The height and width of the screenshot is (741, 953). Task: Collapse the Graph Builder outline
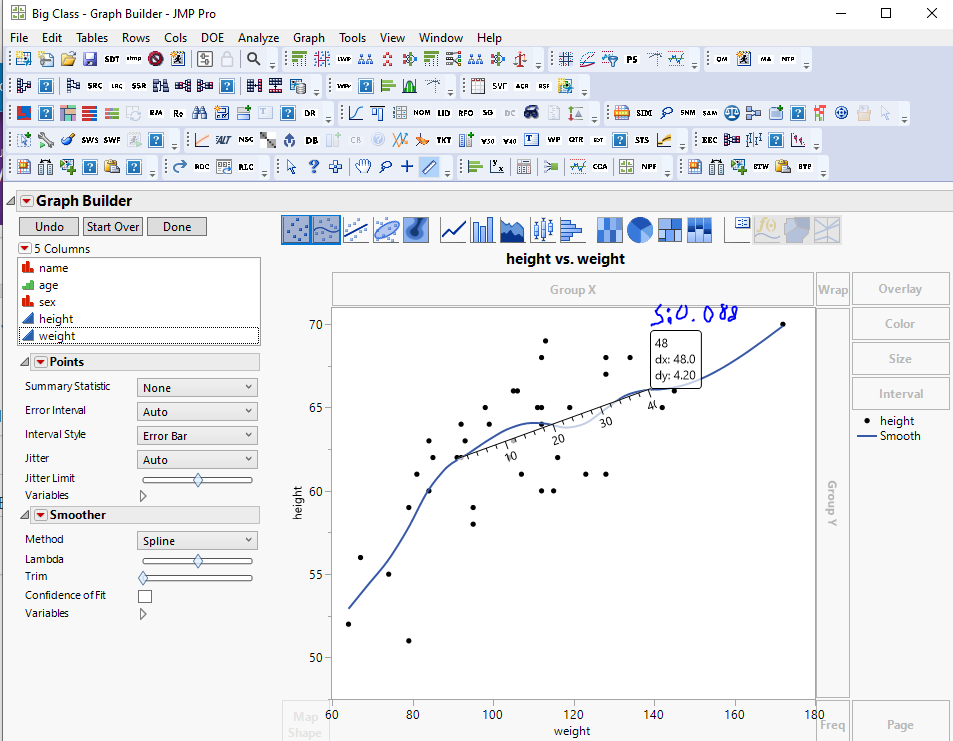point(11,201)
